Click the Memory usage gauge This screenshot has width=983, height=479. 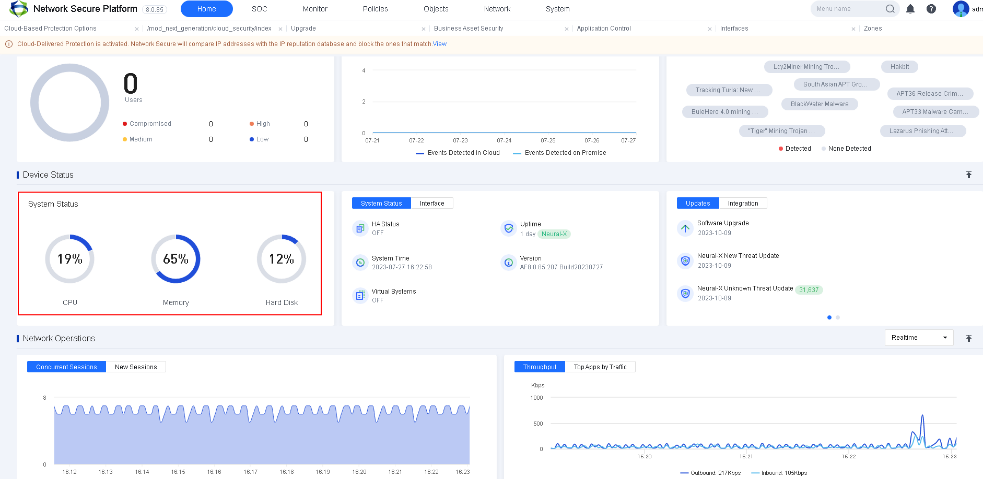[175, 259]
